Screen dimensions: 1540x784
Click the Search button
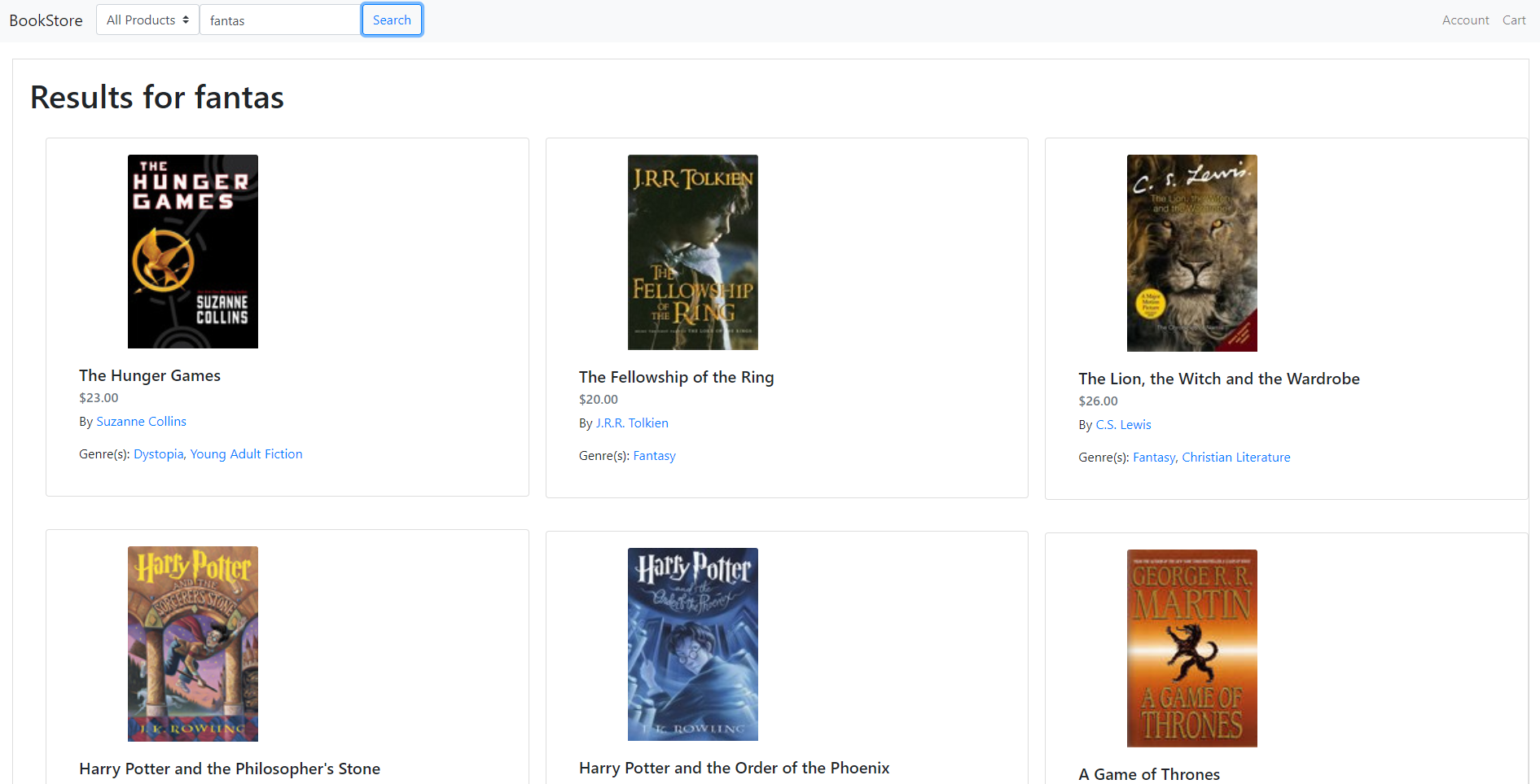click(x=392, y=20)
